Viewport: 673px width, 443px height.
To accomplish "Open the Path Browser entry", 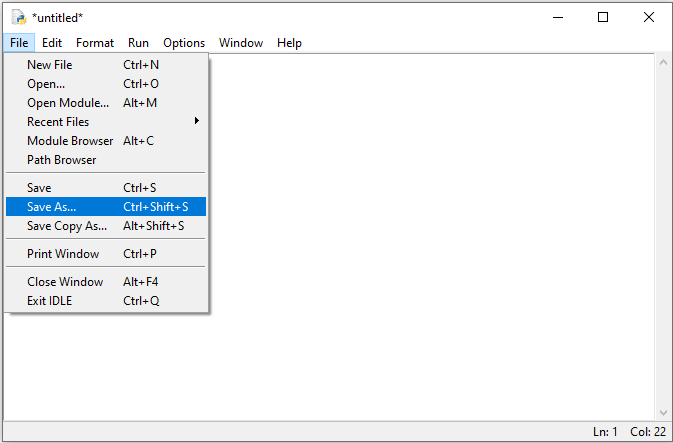I will tap(106, 160).
